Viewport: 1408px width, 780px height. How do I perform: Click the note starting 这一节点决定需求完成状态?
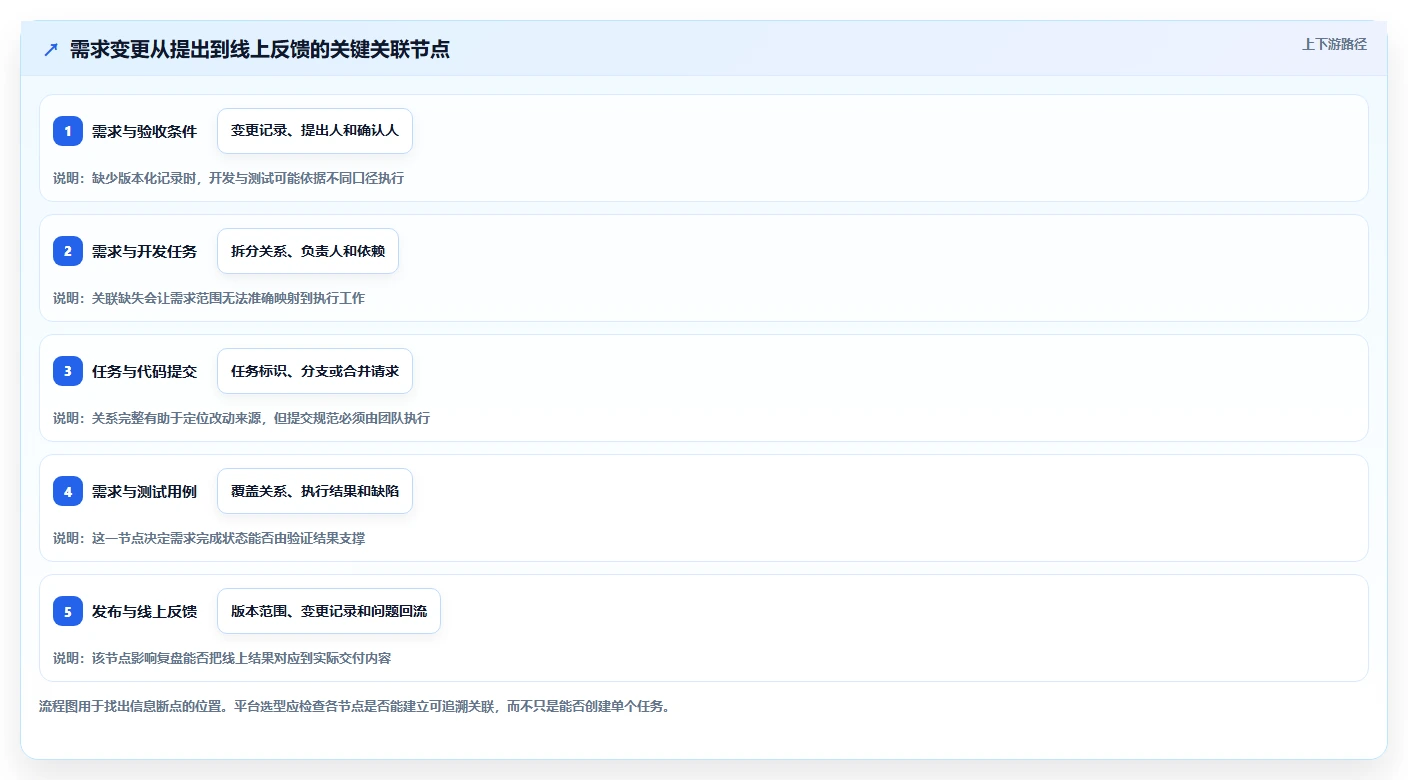(x=209, y=538)
